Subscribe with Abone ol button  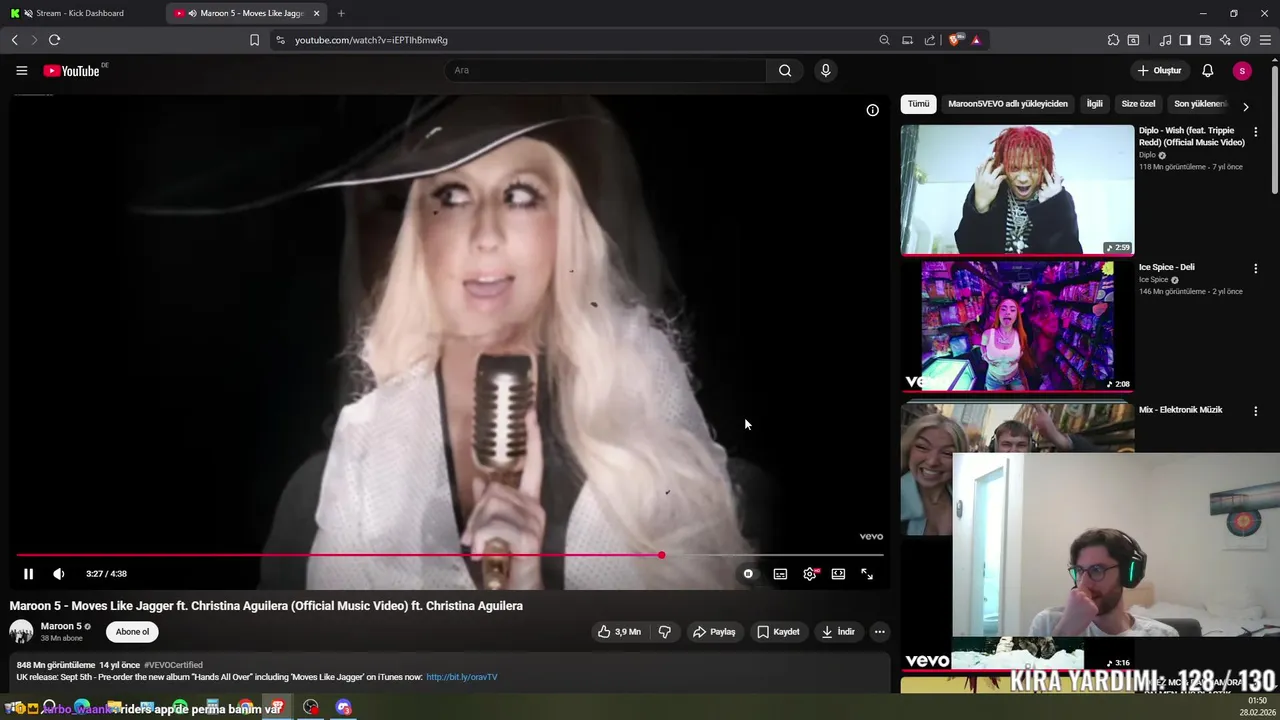[132, 632]
